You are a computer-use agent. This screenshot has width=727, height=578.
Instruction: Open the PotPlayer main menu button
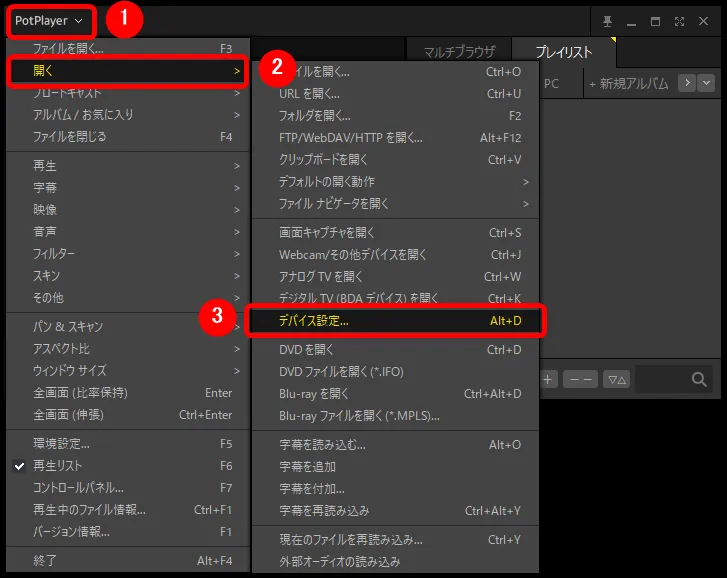(49, 21)
